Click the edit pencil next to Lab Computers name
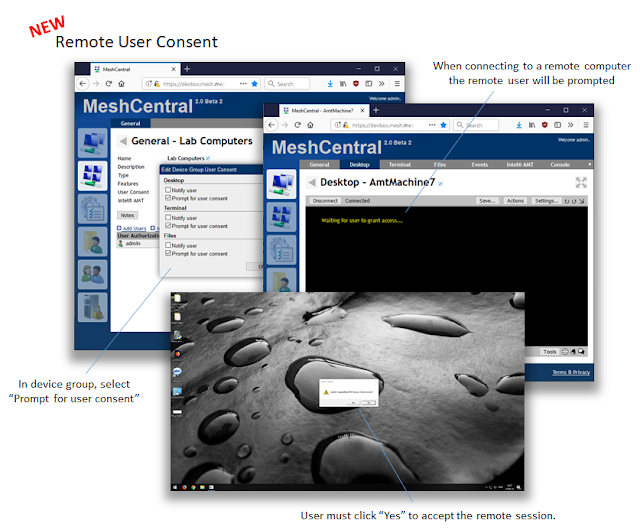Image resolution: width=640 pixels, height=530 pixels. (x=208, y=158)
